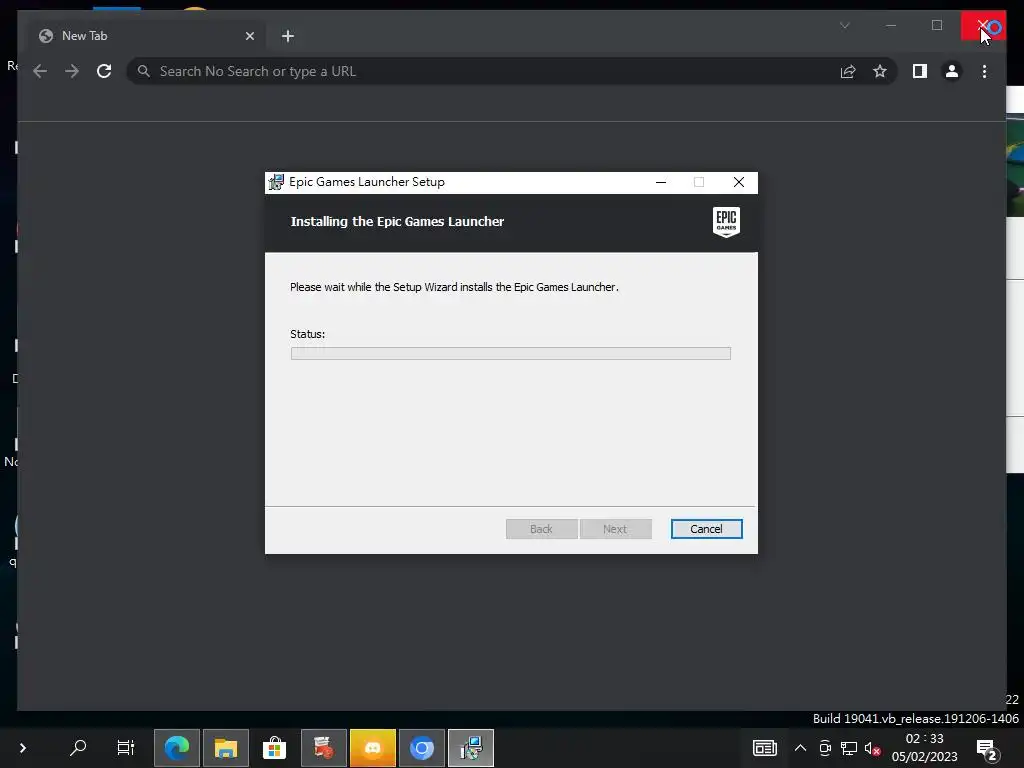Click the installation status progress bar
Viewport: 1024px width, 768px height.
(511, 353)
